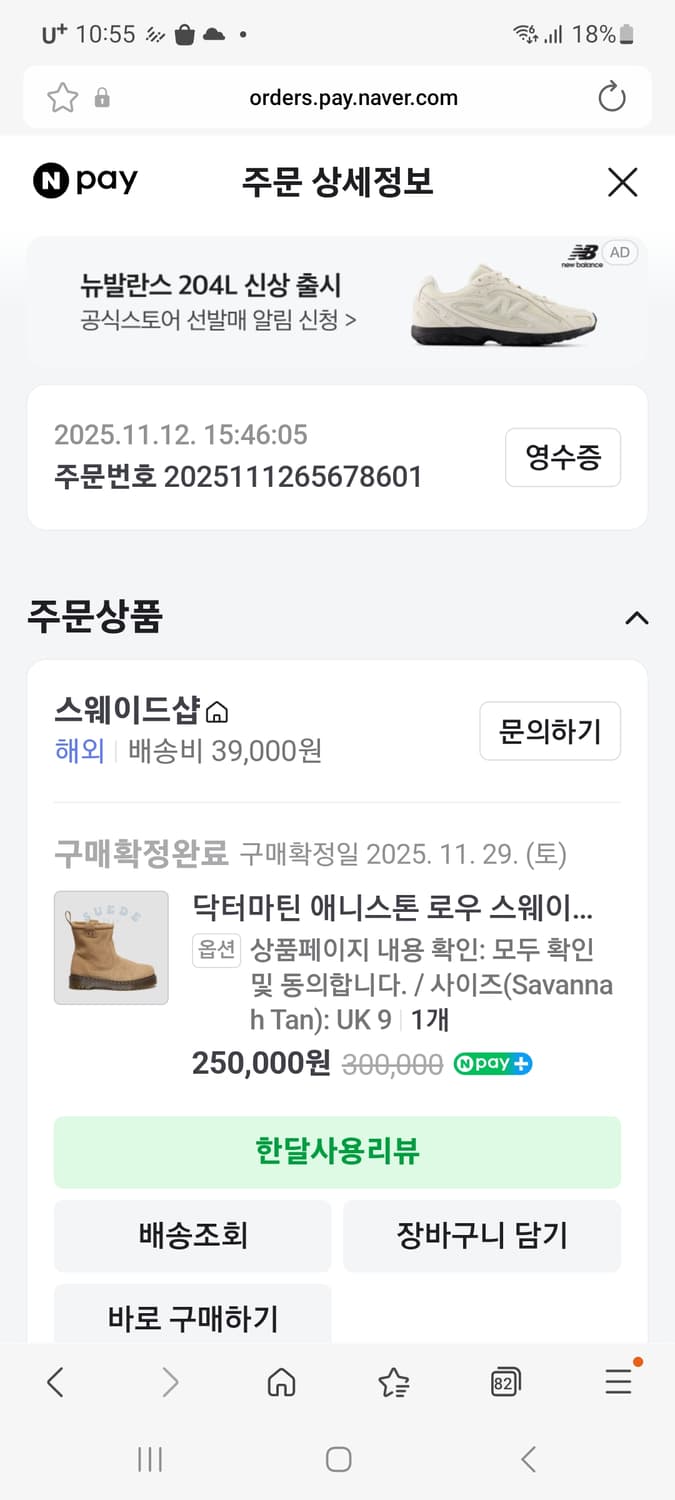Check shipping with the 배송조회 button
Screen dimensions: 675x1500
192,1236
